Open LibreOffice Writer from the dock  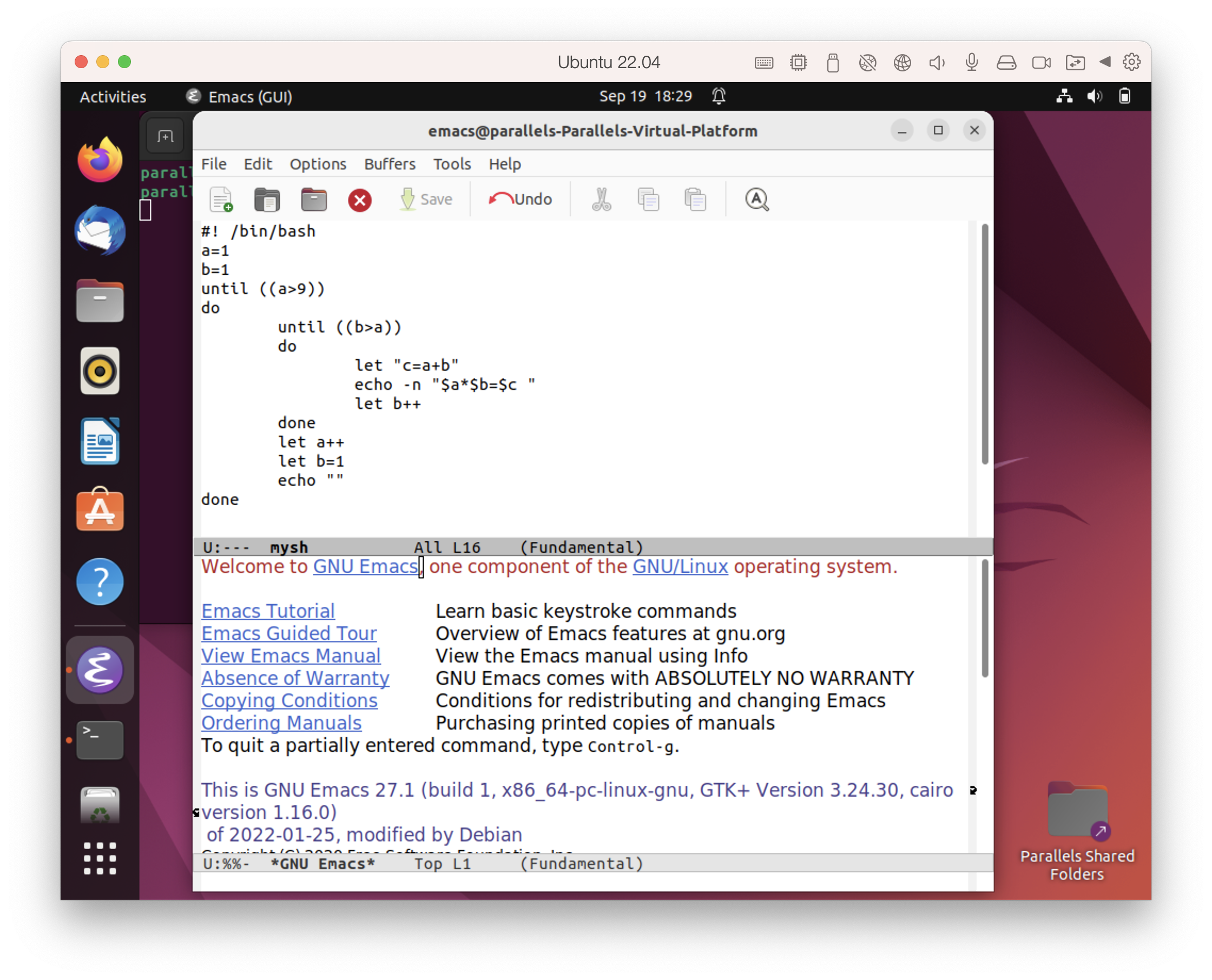(x=100, y=441)
